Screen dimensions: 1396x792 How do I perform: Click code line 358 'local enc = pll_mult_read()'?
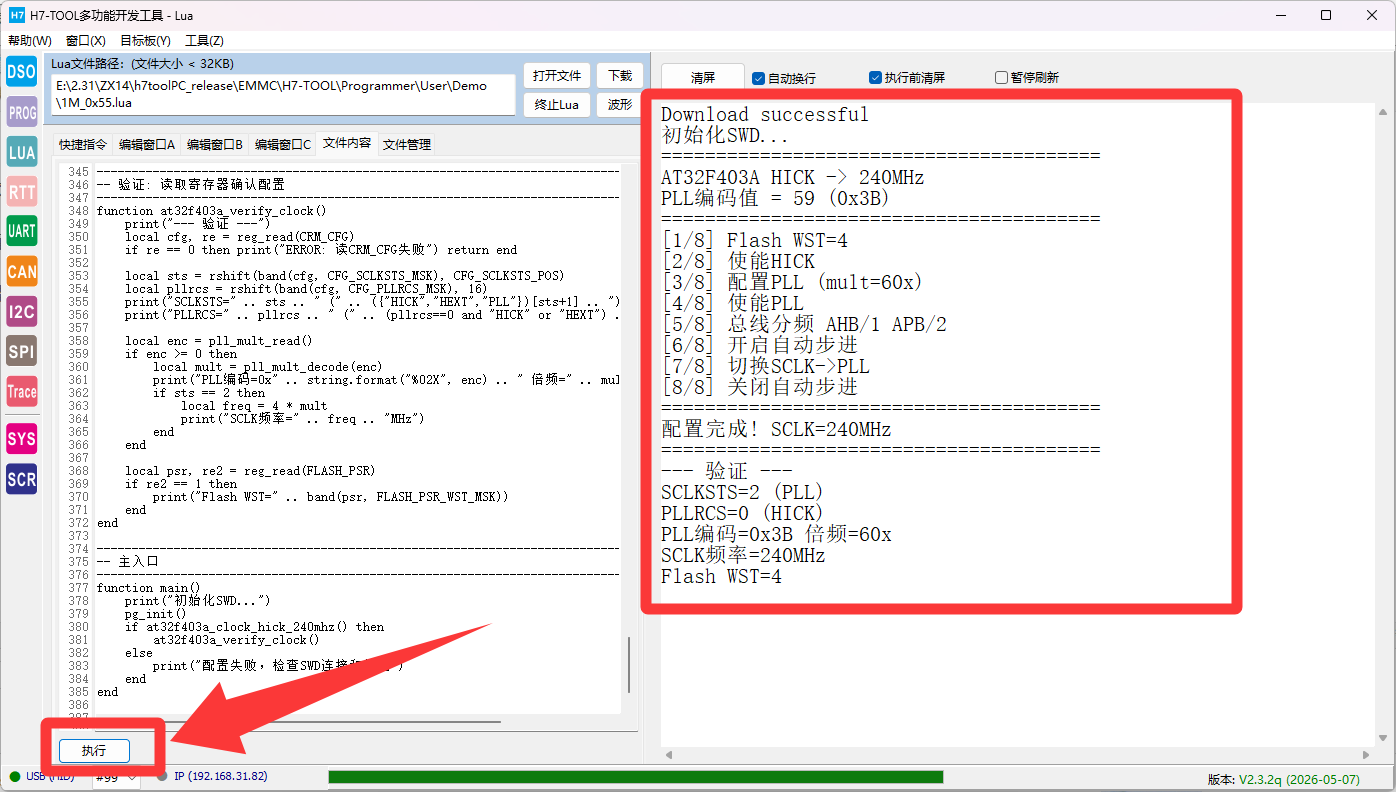click(218, 341)
